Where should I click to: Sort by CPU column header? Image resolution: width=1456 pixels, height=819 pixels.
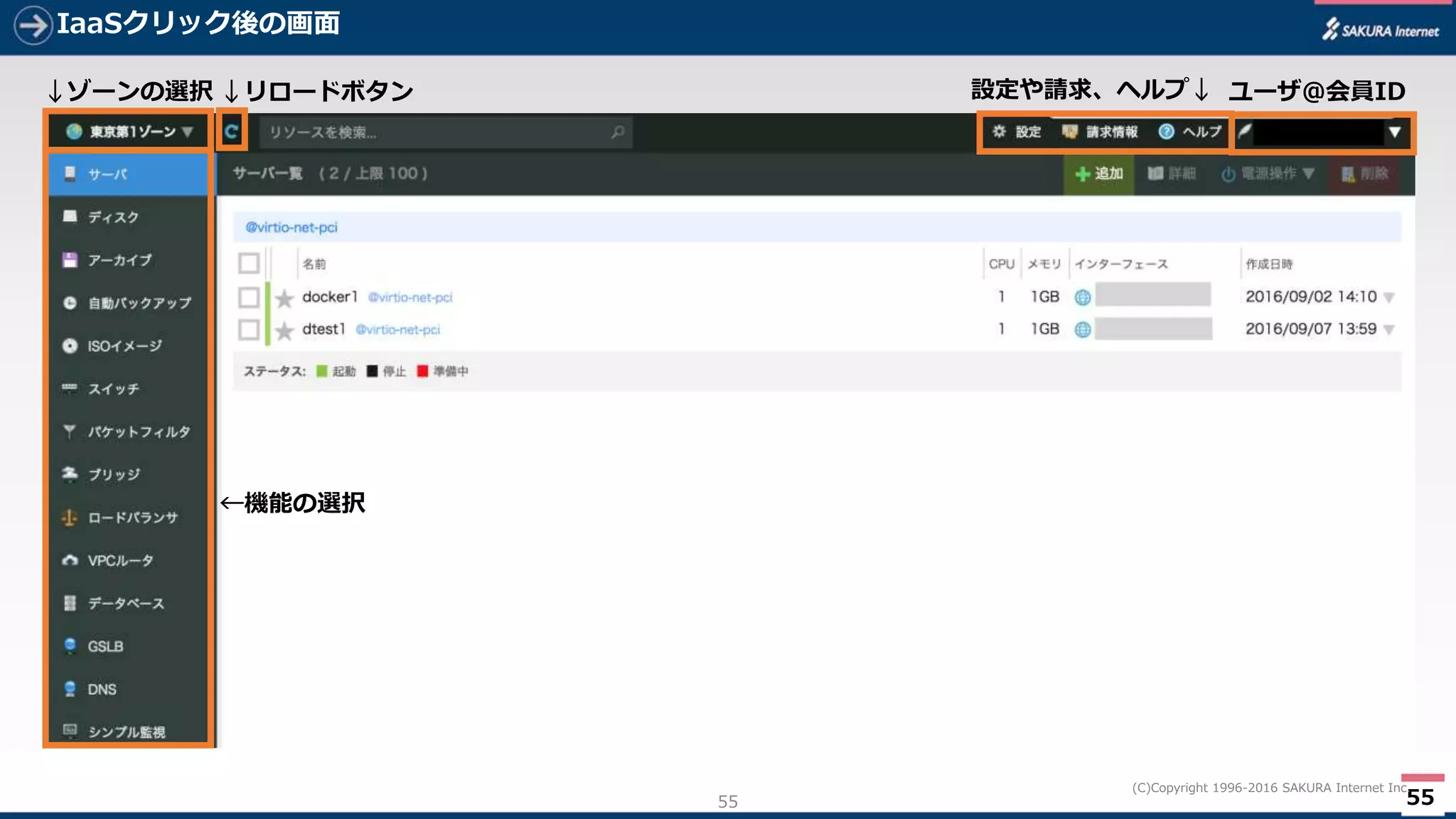click(1001, 264)
